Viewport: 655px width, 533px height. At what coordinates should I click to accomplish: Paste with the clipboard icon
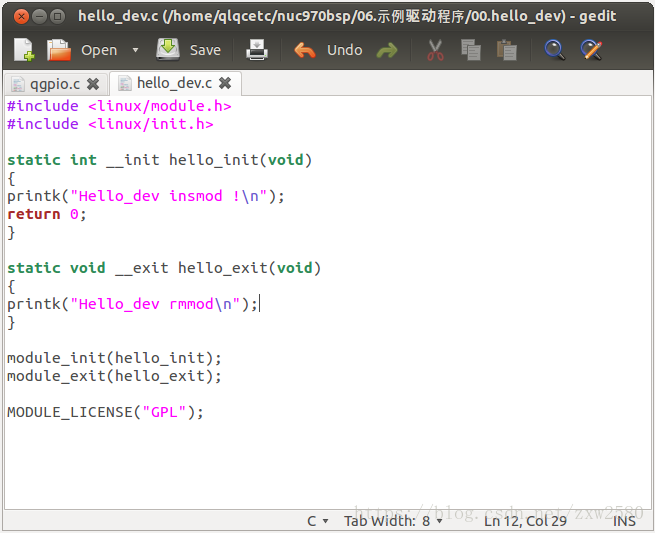pos(507,50)
